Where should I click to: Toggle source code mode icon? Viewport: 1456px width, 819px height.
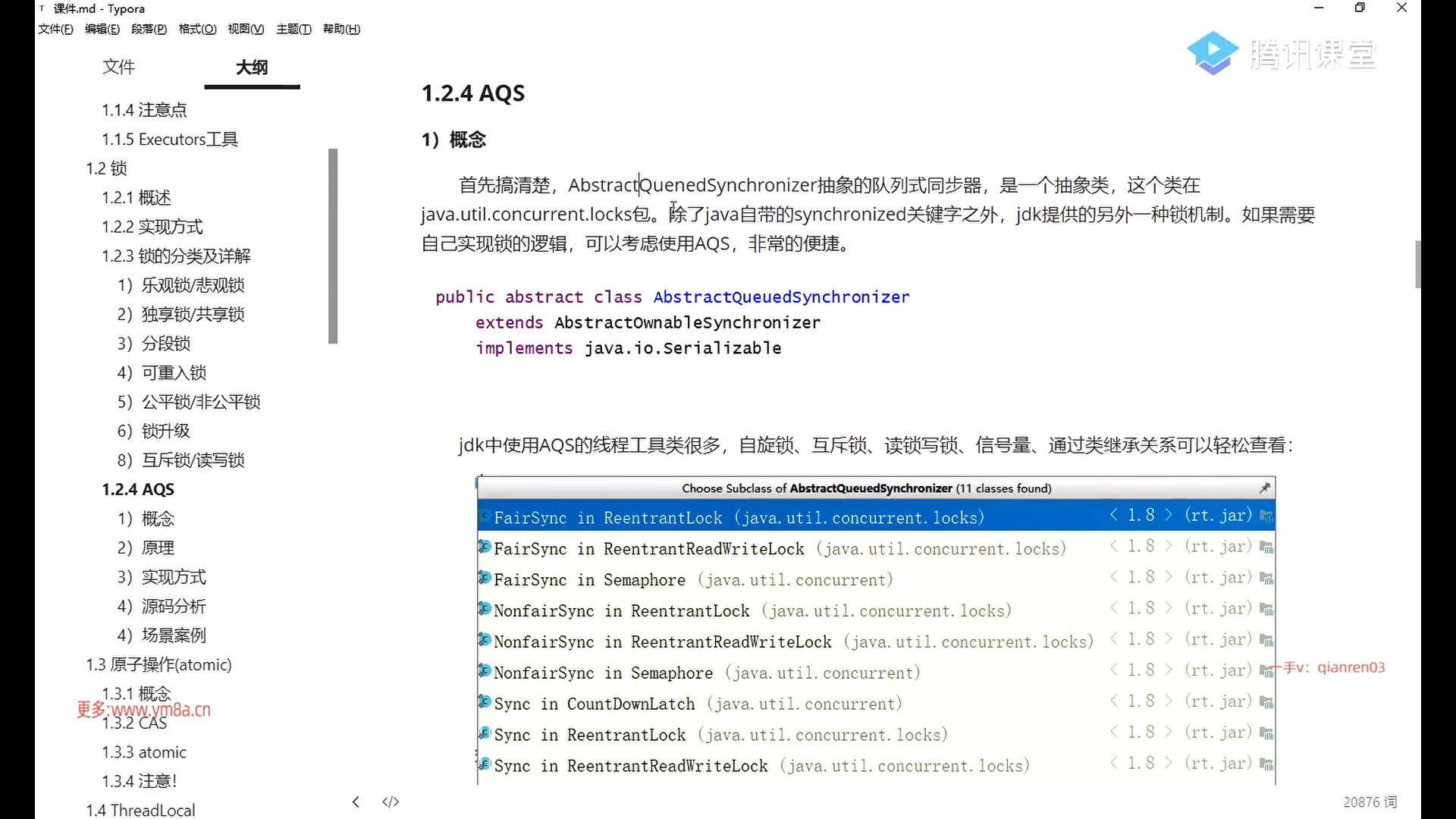[x=391, y=802]
